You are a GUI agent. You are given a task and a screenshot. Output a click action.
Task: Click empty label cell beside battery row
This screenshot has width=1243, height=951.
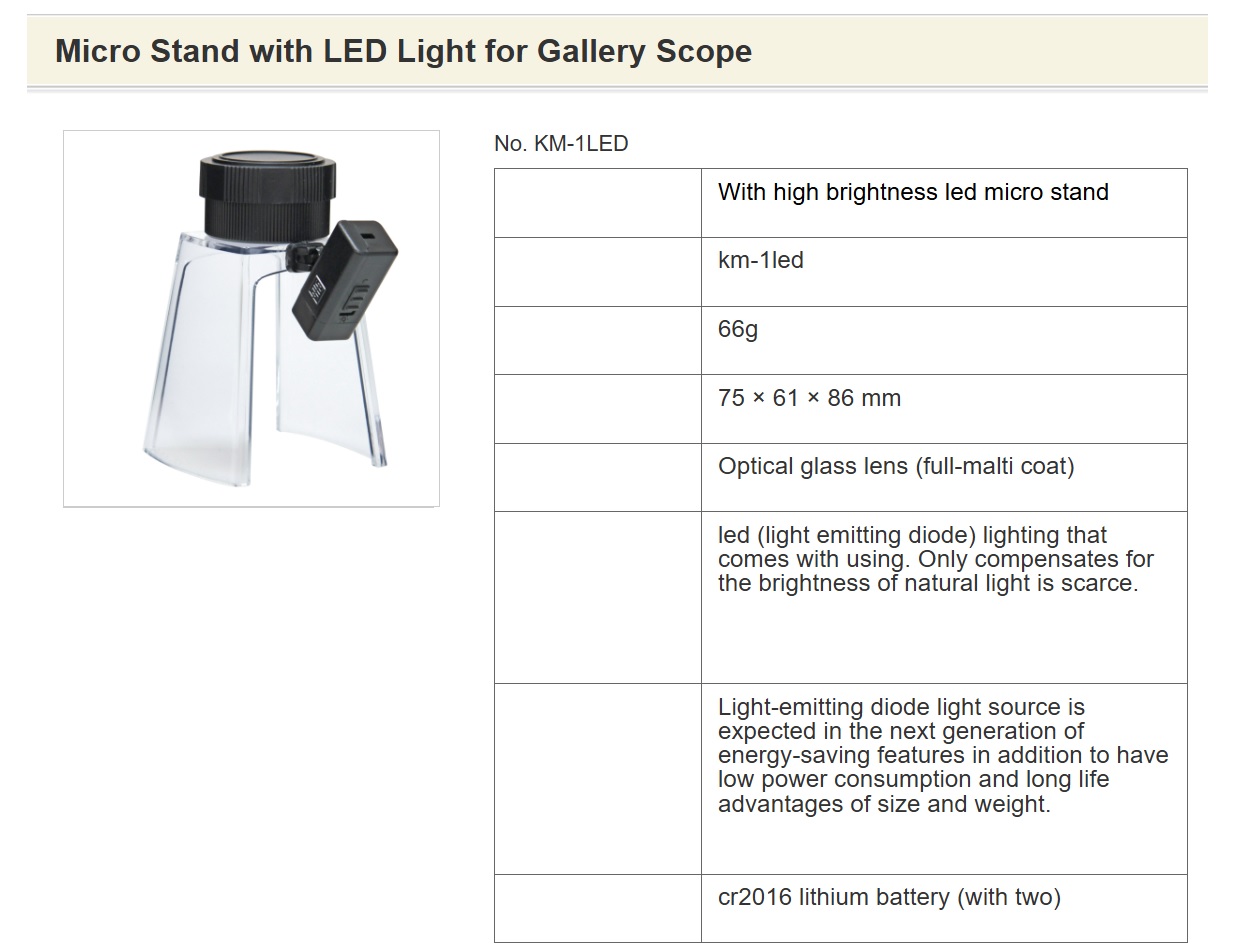[598, 908]
